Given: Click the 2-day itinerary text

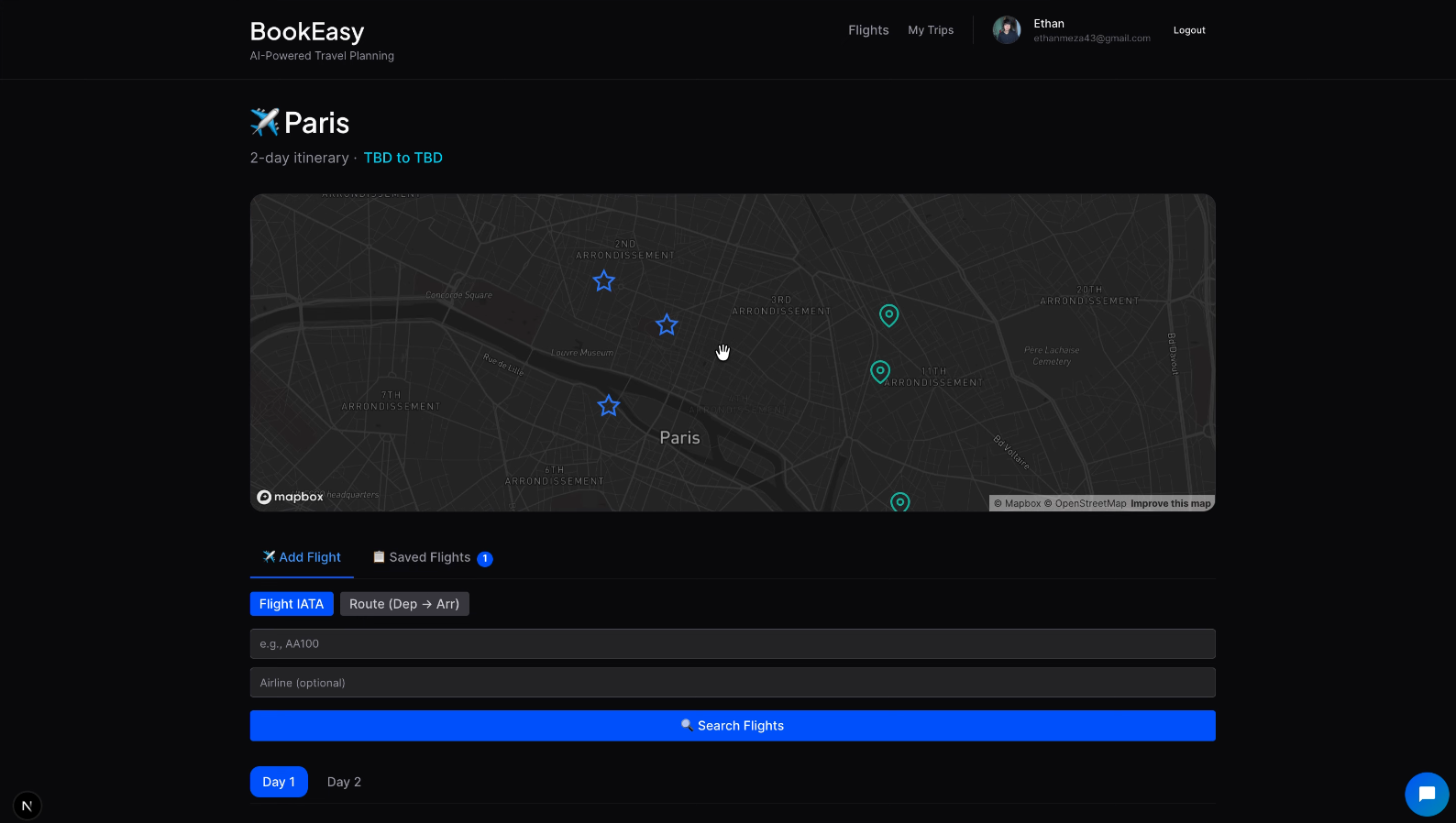Looking at the screenshot, I should pyautogui.click(x=299, y=158).
